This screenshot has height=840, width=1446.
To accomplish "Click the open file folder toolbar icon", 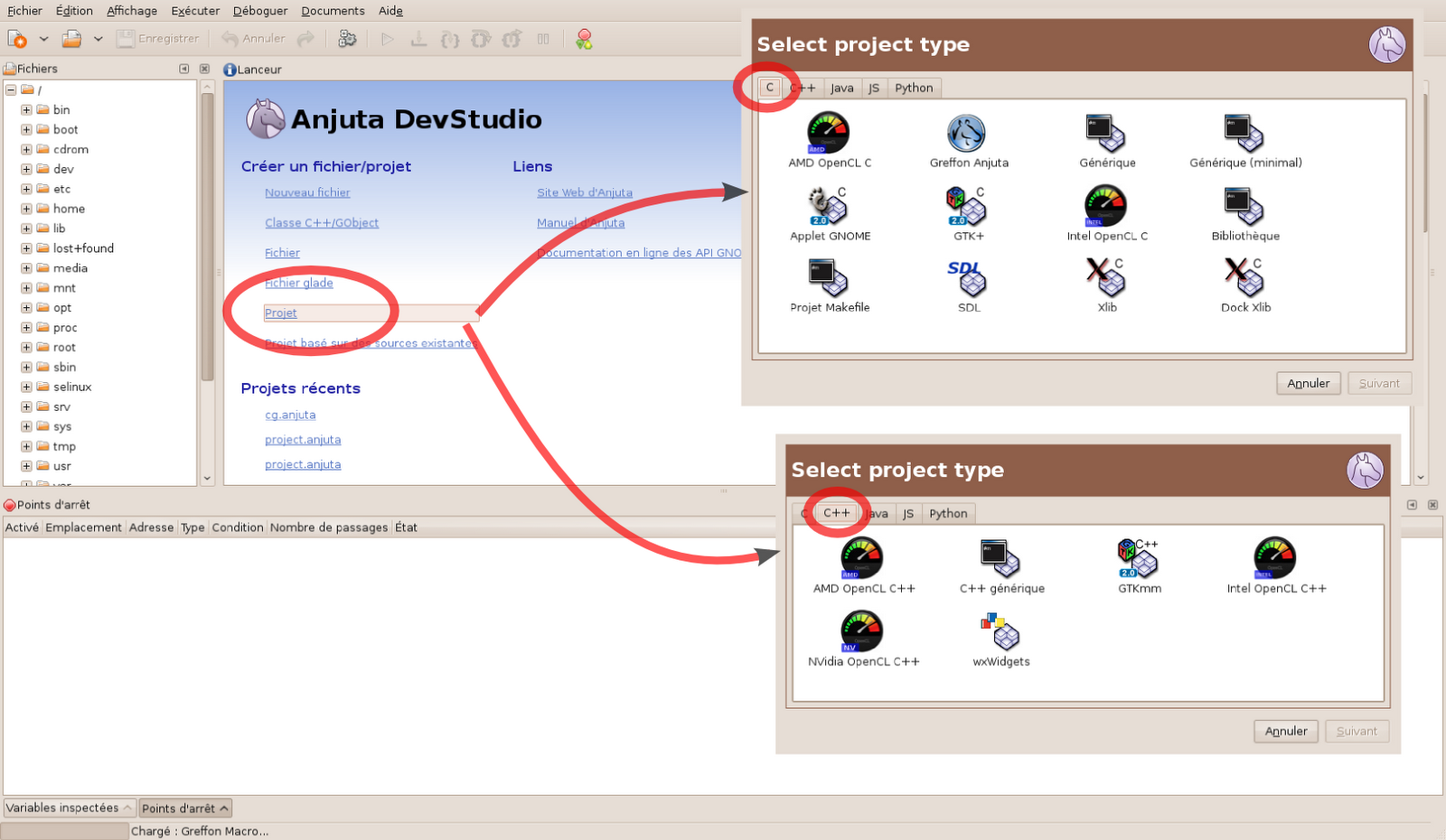I will point(71,39).
